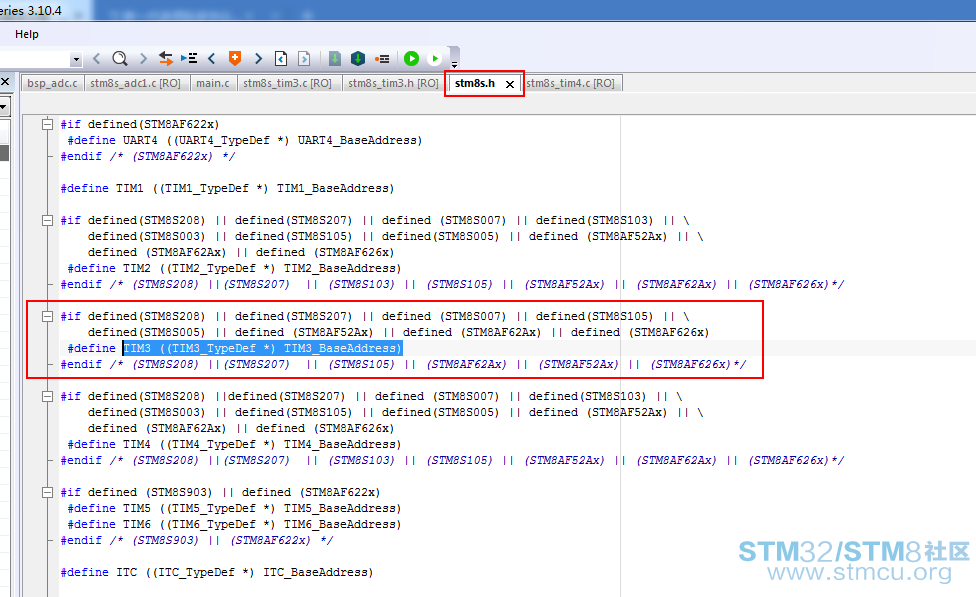Click the Find Next arrow icon

[x=143, y=59]
